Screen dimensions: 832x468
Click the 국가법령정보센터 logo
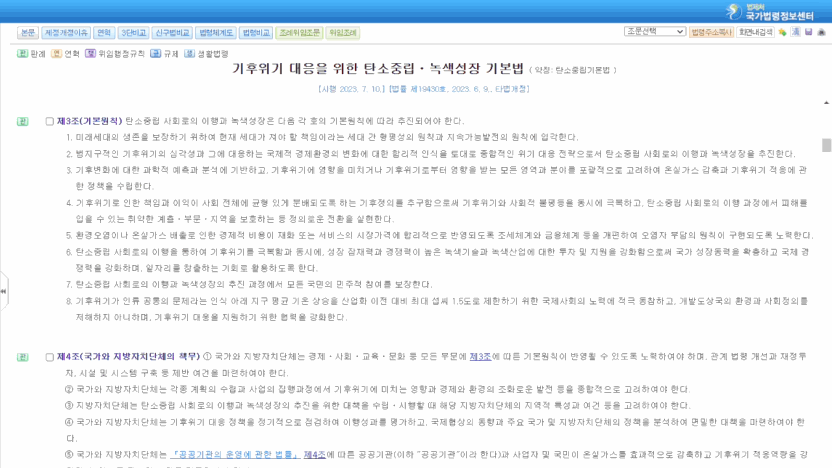tap(769, 12)
